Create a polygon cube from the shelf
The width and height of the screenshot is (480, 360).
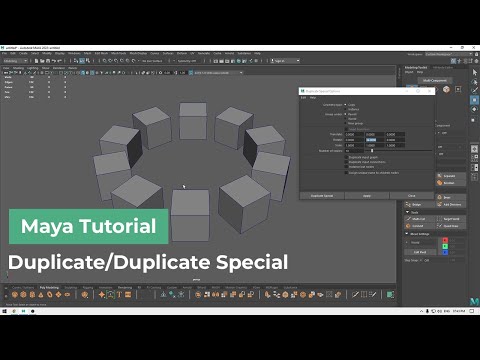[23, 294]
